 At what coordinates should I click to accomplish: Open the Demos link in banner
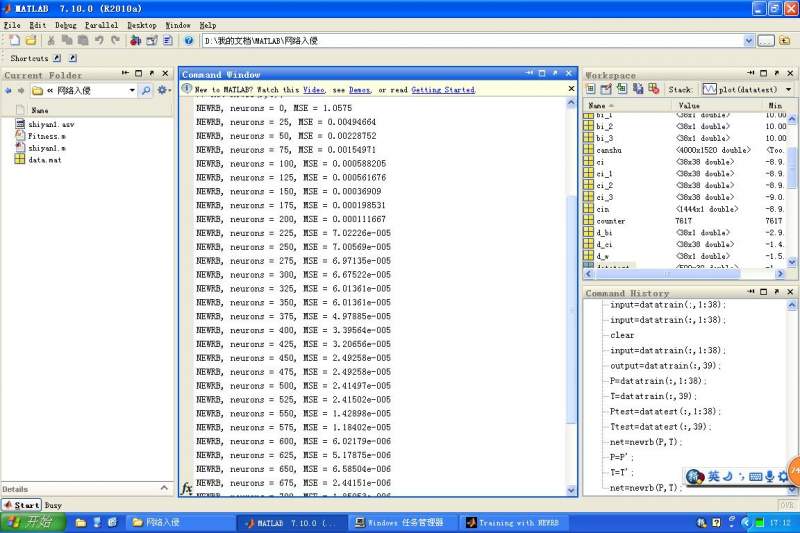(x=360, y=90)
